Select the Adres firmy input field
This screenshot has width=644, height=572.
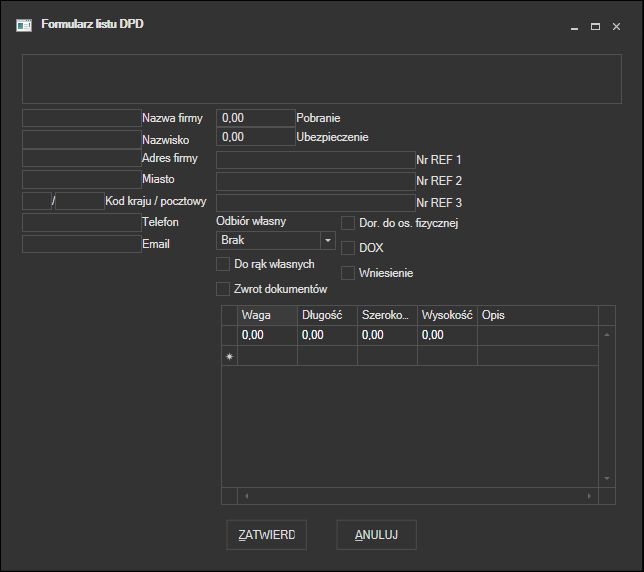(82, 158)
